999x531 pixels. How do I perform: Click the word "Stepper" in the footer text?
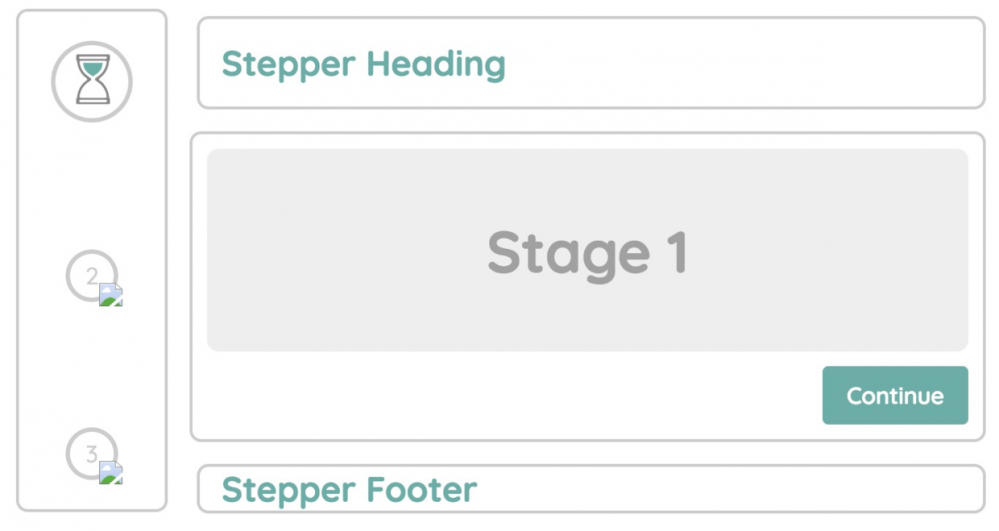tap(288, 490)
